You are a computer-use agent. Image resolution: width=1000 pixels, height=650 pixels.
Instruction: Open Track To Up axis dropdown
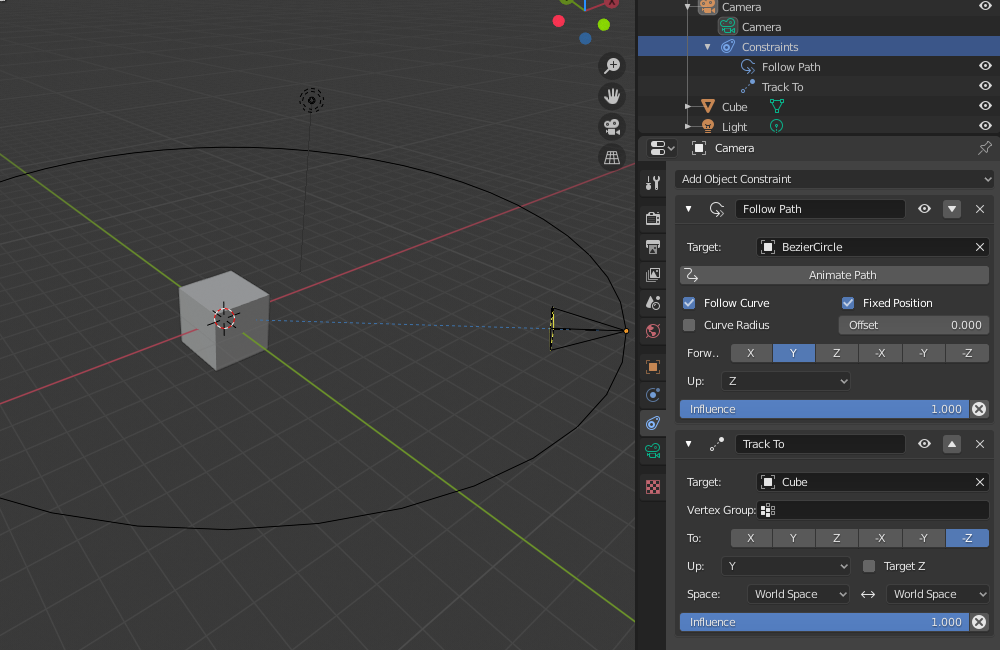(786, 566)
